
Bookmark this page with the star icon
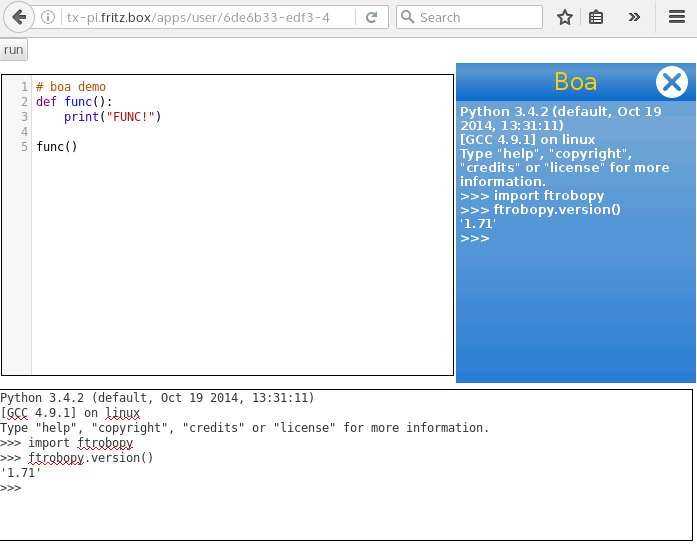(565, 17)
